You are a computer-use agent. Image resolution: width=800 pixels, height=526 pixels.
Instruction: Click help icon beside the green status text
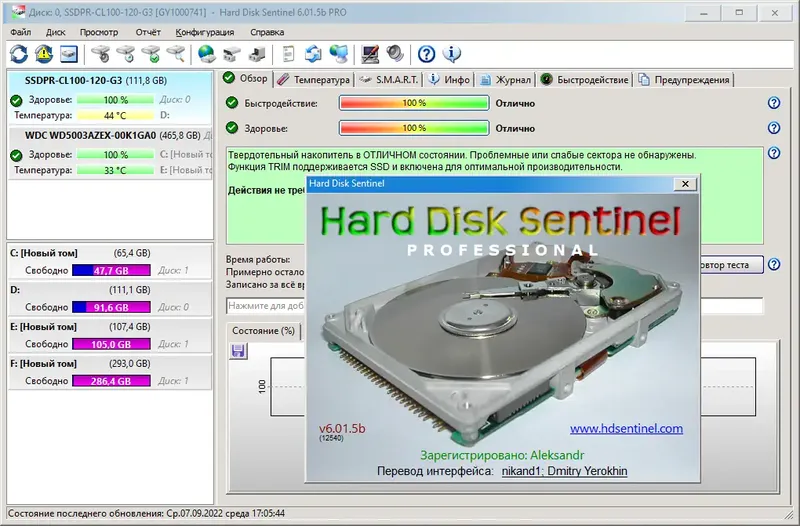point(774,153)
